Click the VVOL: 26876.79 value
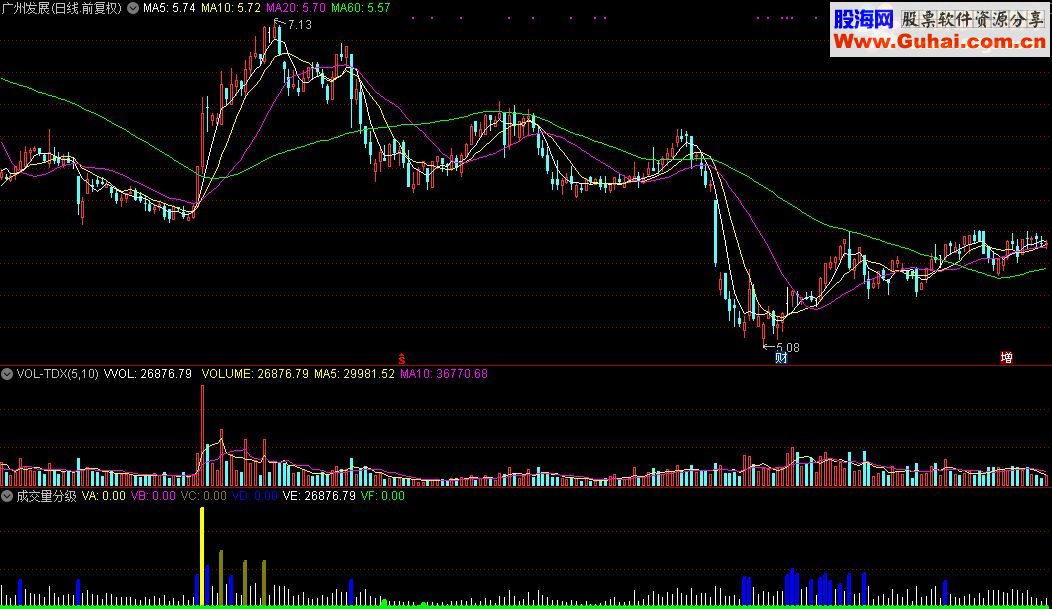Screen dimensions: 1052x609 coord(148,374)
